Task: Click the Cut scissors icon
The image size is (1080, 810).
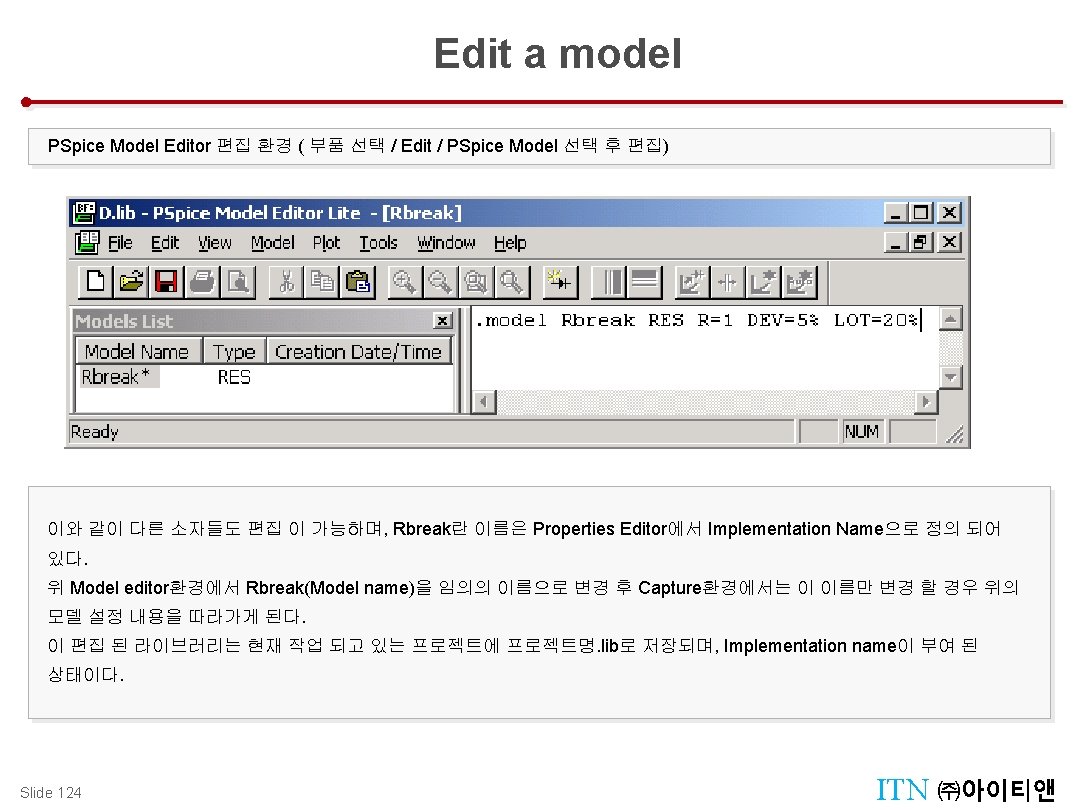Action: click(287, 282)
